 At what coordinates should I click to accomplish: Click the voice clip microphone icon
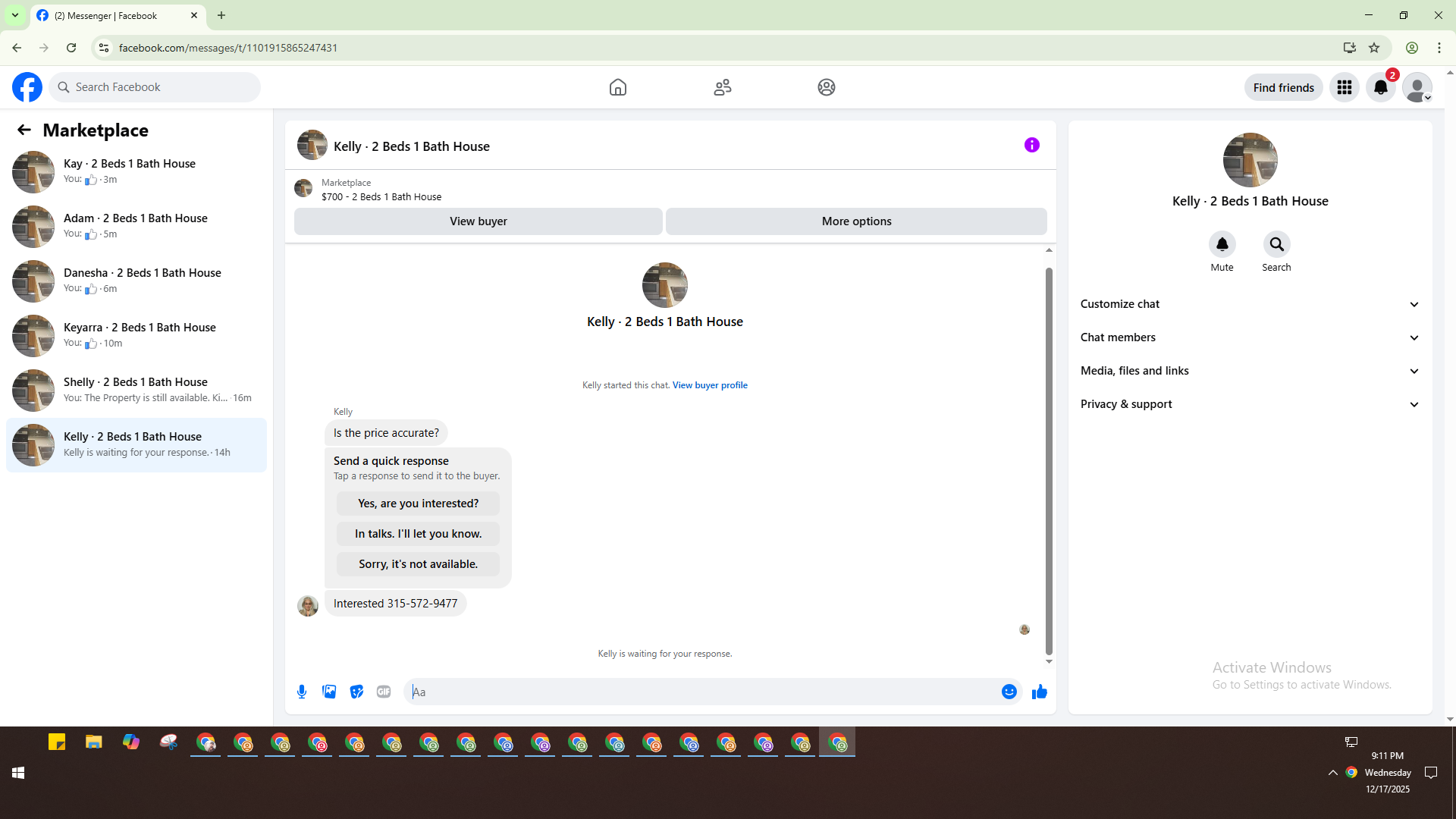[x=302, y=692]
